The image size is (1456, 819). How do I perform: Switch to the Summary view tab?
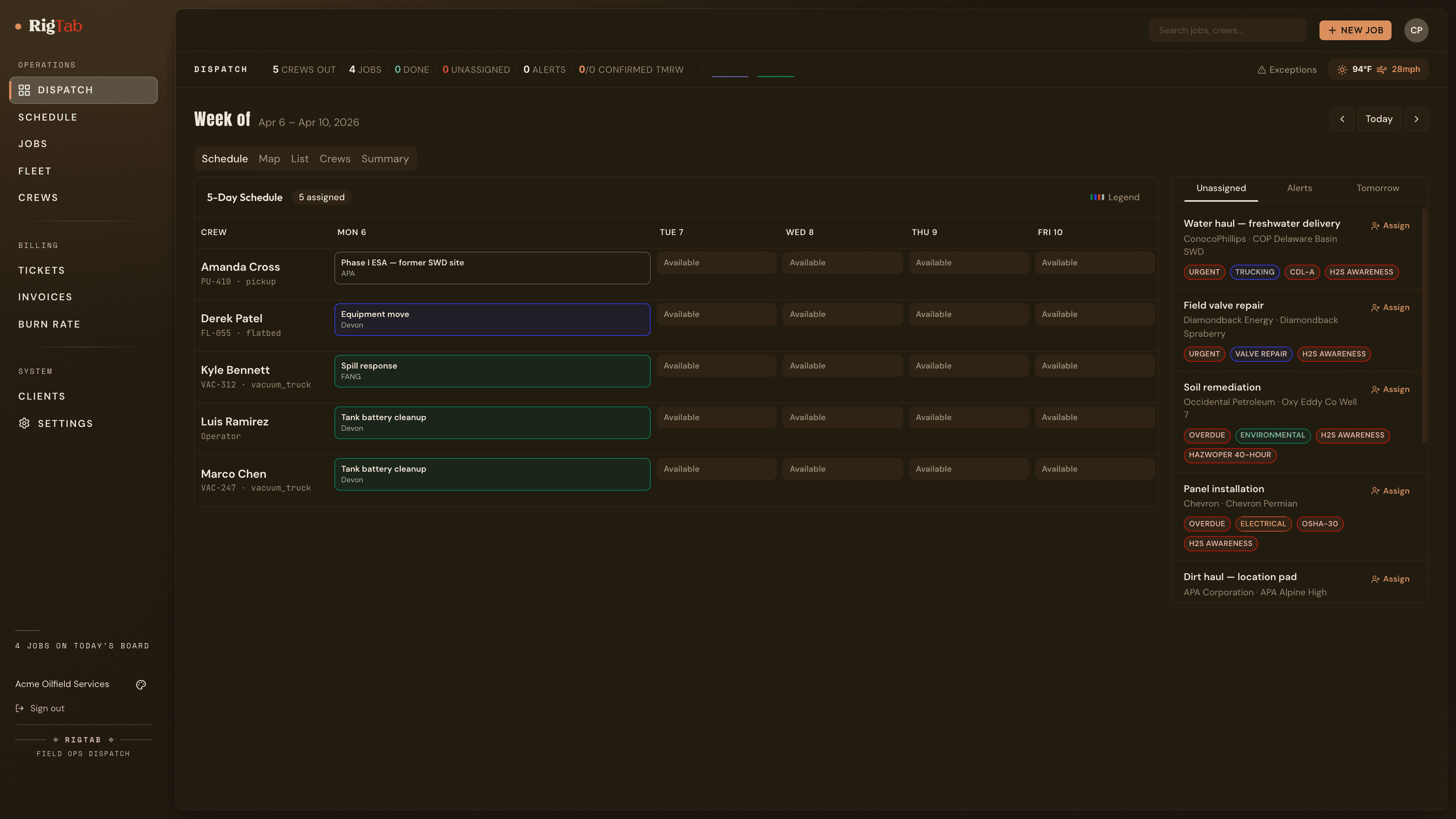click(385, 159)
